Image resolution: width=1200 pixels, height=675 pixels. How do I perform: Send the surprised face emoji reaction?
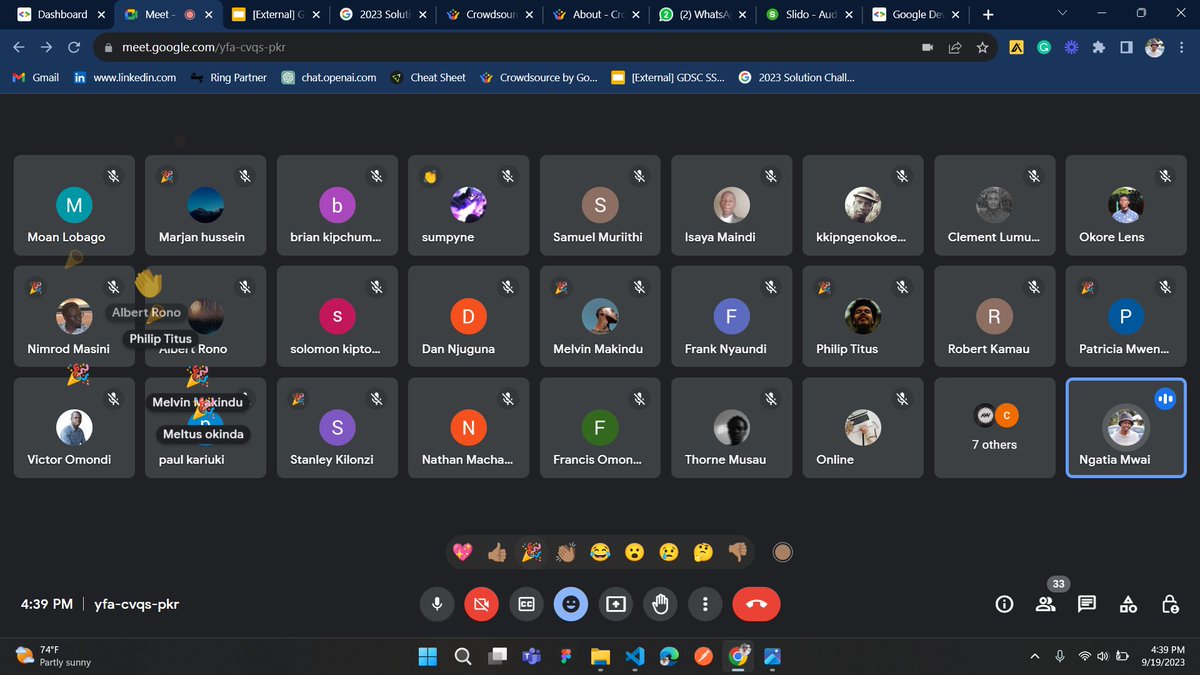pyautogui.click(x=634, y=551)
